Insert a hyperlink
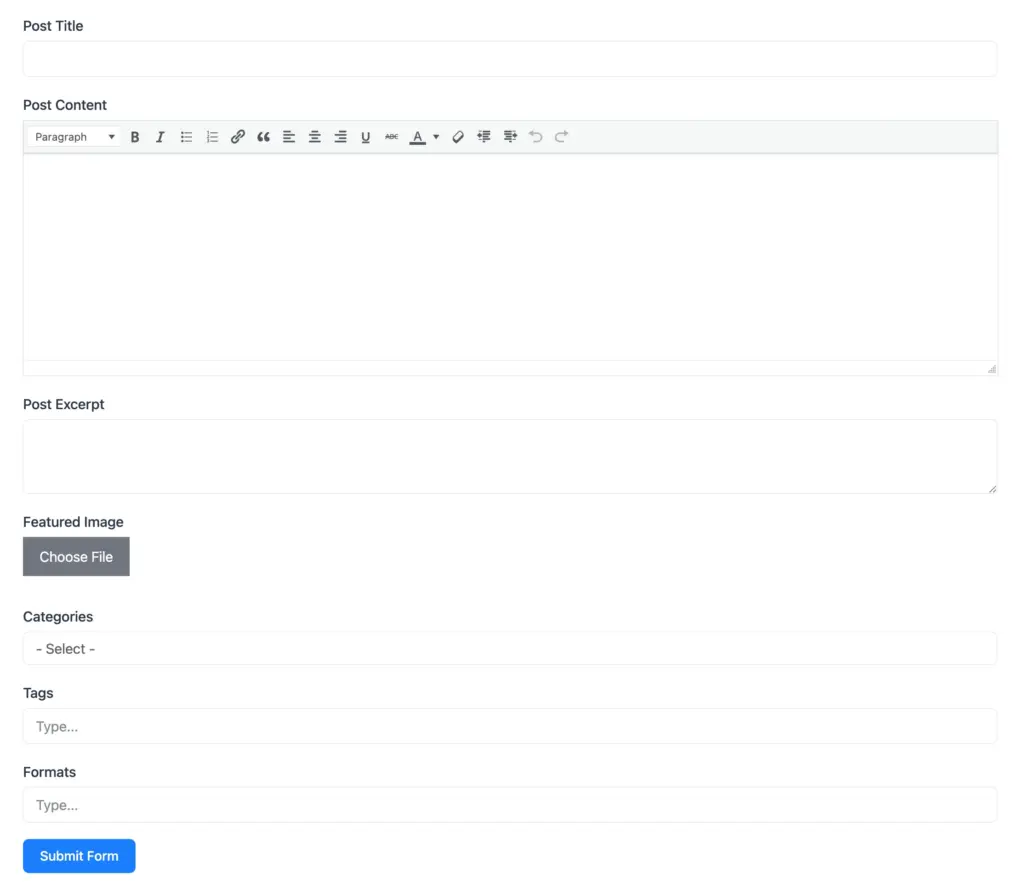 [x=237, y=137]
